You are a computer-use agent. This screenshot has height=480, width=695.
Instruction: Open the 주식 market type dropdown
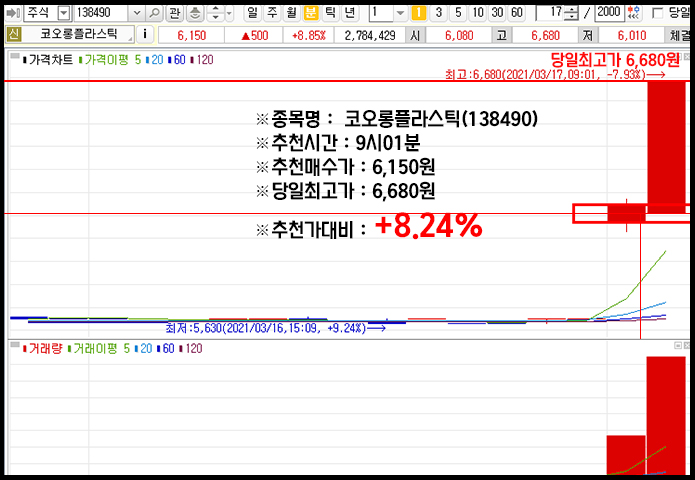click(64, 13)
